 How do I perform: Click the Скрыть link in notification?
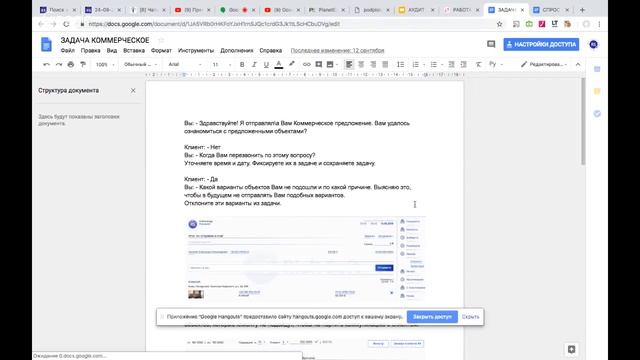click(x=471, y=317)
